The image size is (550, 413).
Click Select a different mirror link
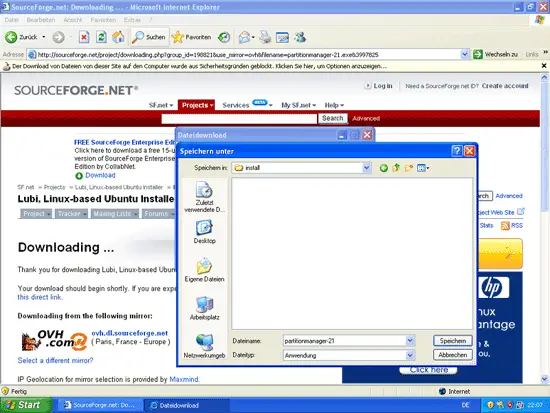click(x=55, y=360)
